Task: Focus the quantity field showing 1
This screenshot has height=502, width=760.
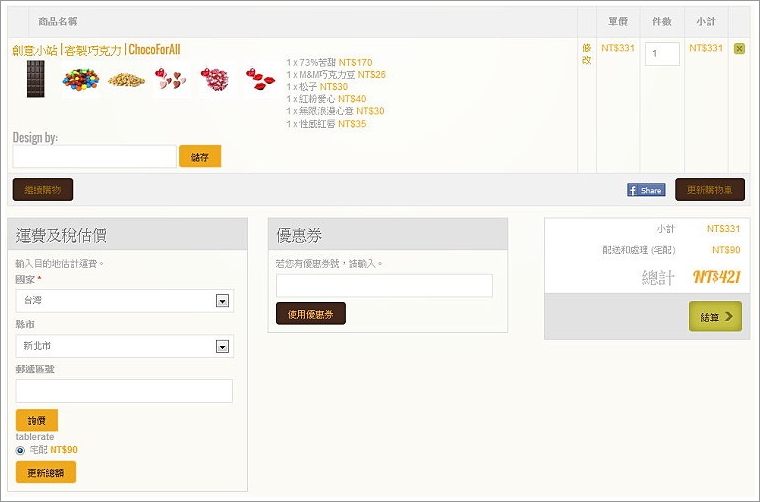Action: tap(662, 54)
